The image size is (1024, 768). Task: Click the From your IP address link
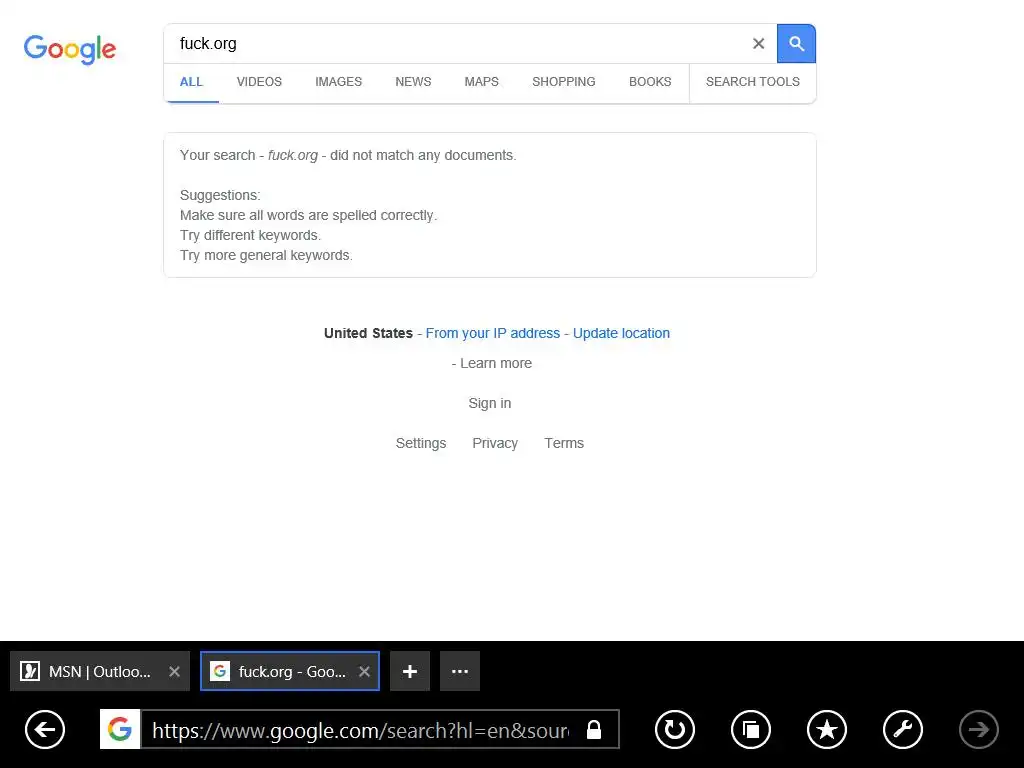tap(493, 333)
